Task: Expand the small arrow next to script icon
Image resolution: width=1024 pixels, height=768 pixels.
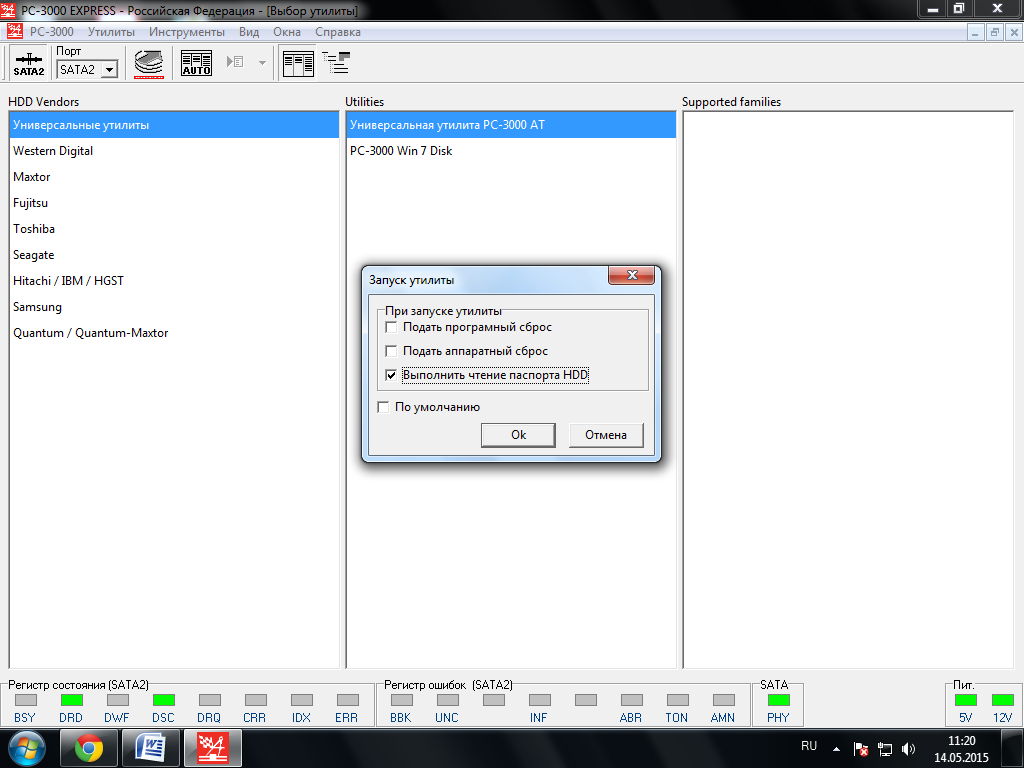Action: click(x=263, y=63)
